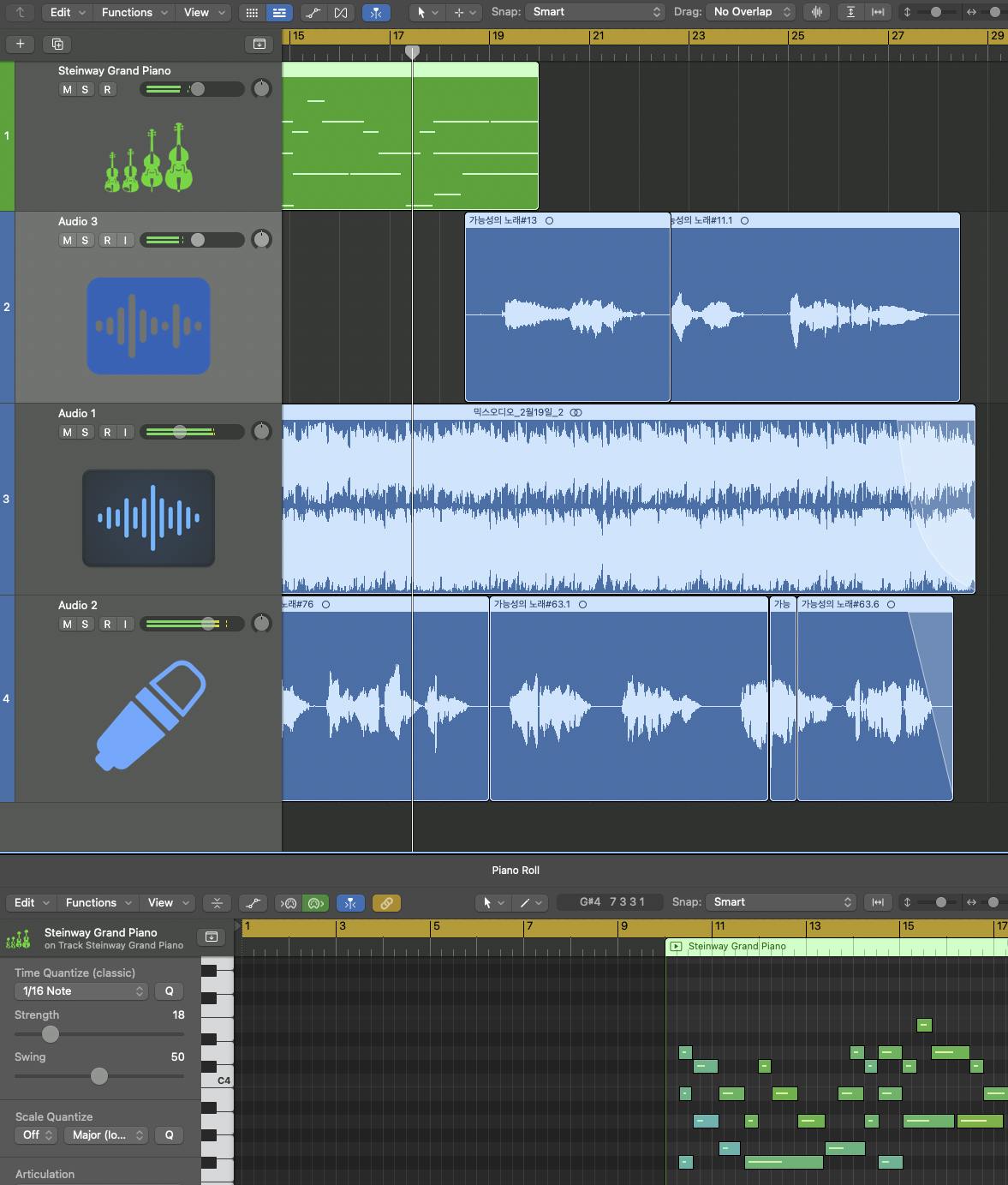Open the View menu in the tracks area
Screen dimensions: 1008x1185
[x=204, y=12]
